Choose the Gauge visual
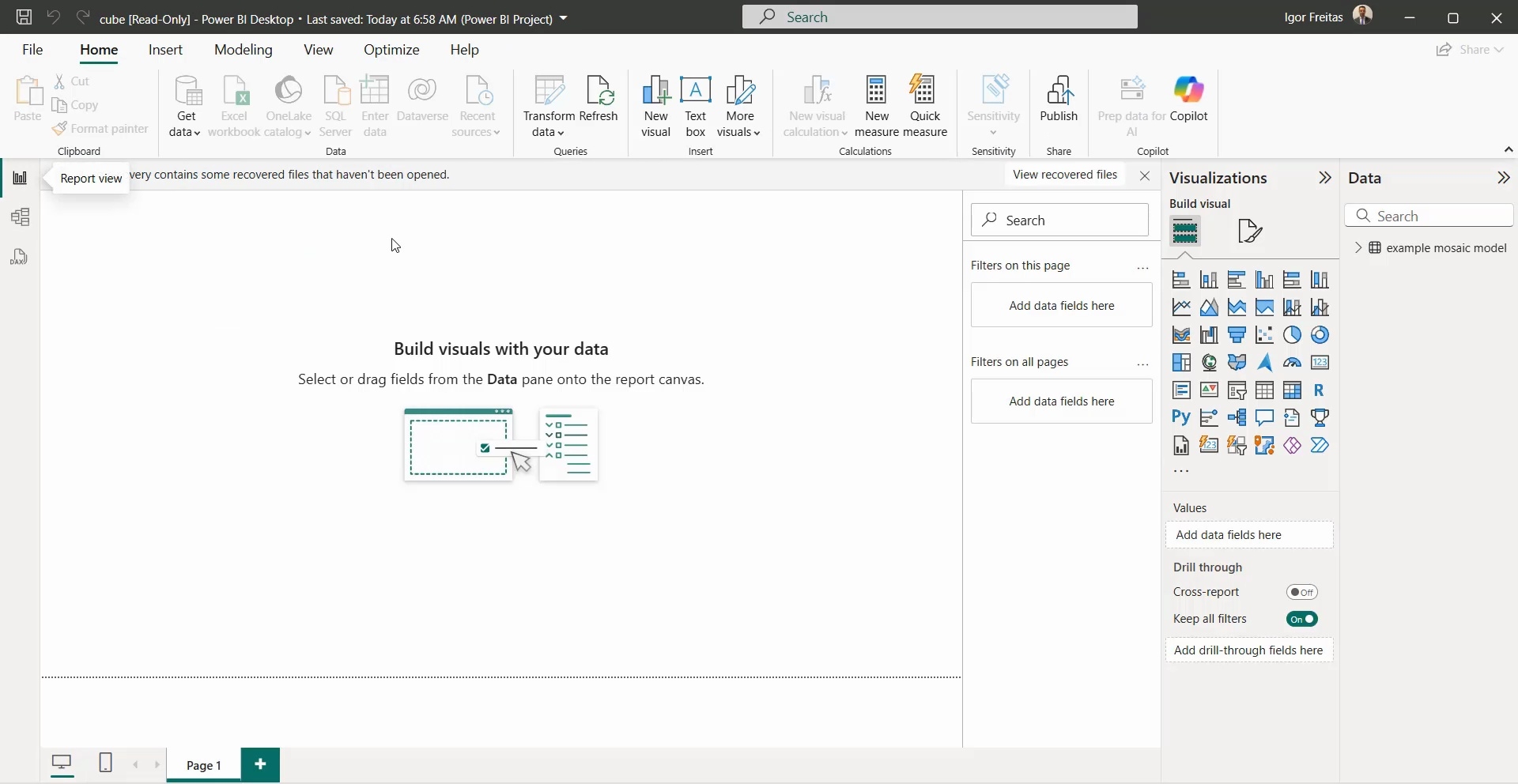 click(x=1293, y=363)
